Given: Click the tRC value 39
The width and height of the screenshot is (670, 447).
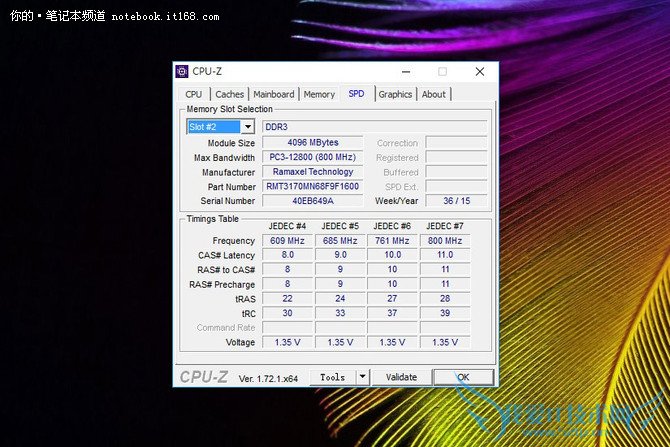Looking at the screenshot, I should point(445,313).
